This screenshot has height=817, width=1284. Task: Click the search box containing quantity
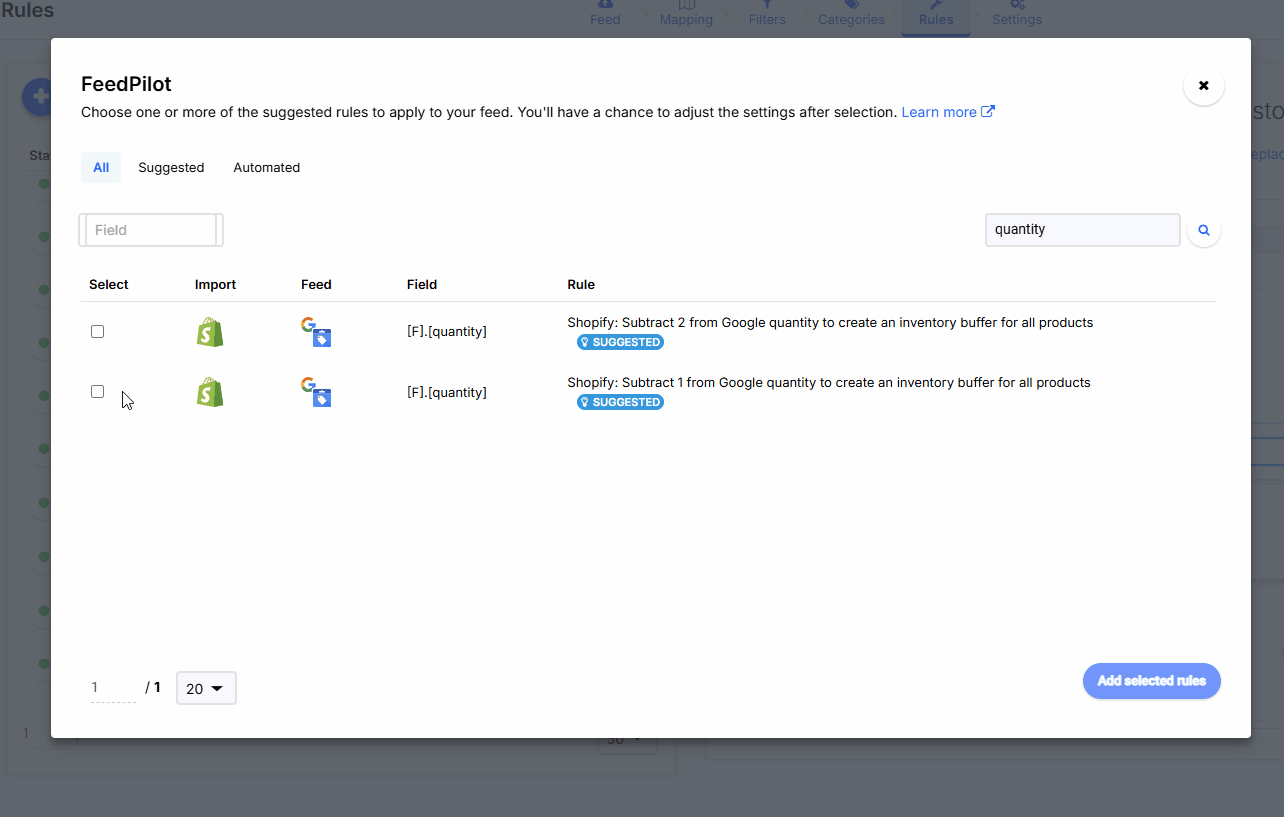[x=1082, y=230]
